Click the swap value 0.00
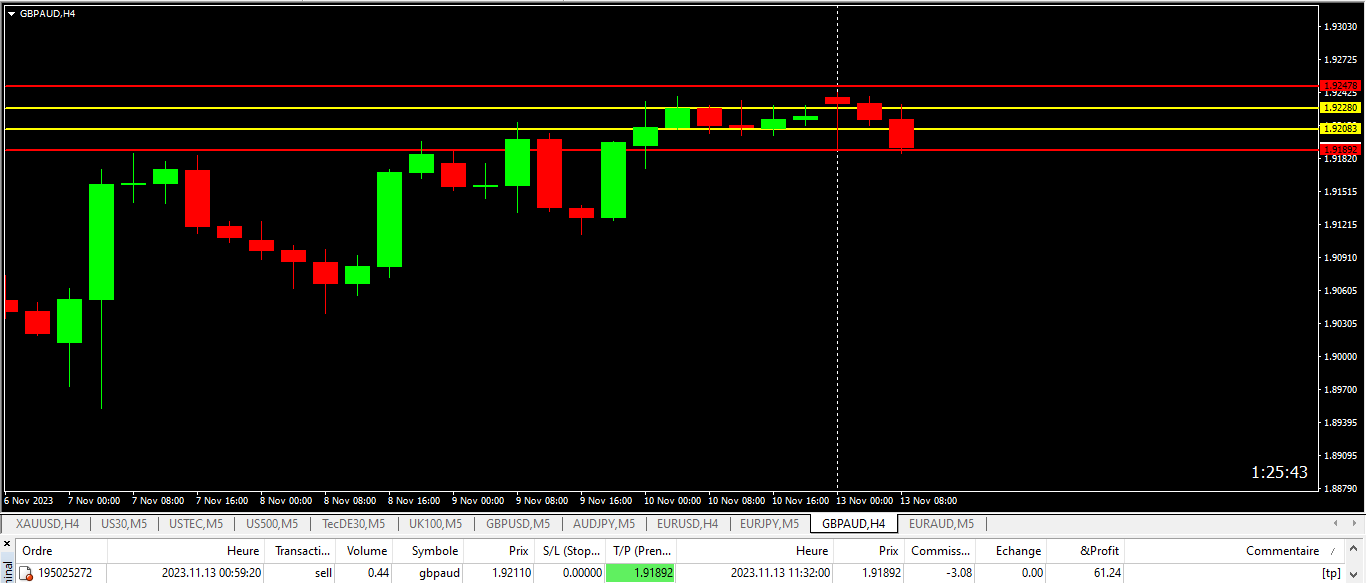Screen dimensions: 1366x583 [1031, 573]
